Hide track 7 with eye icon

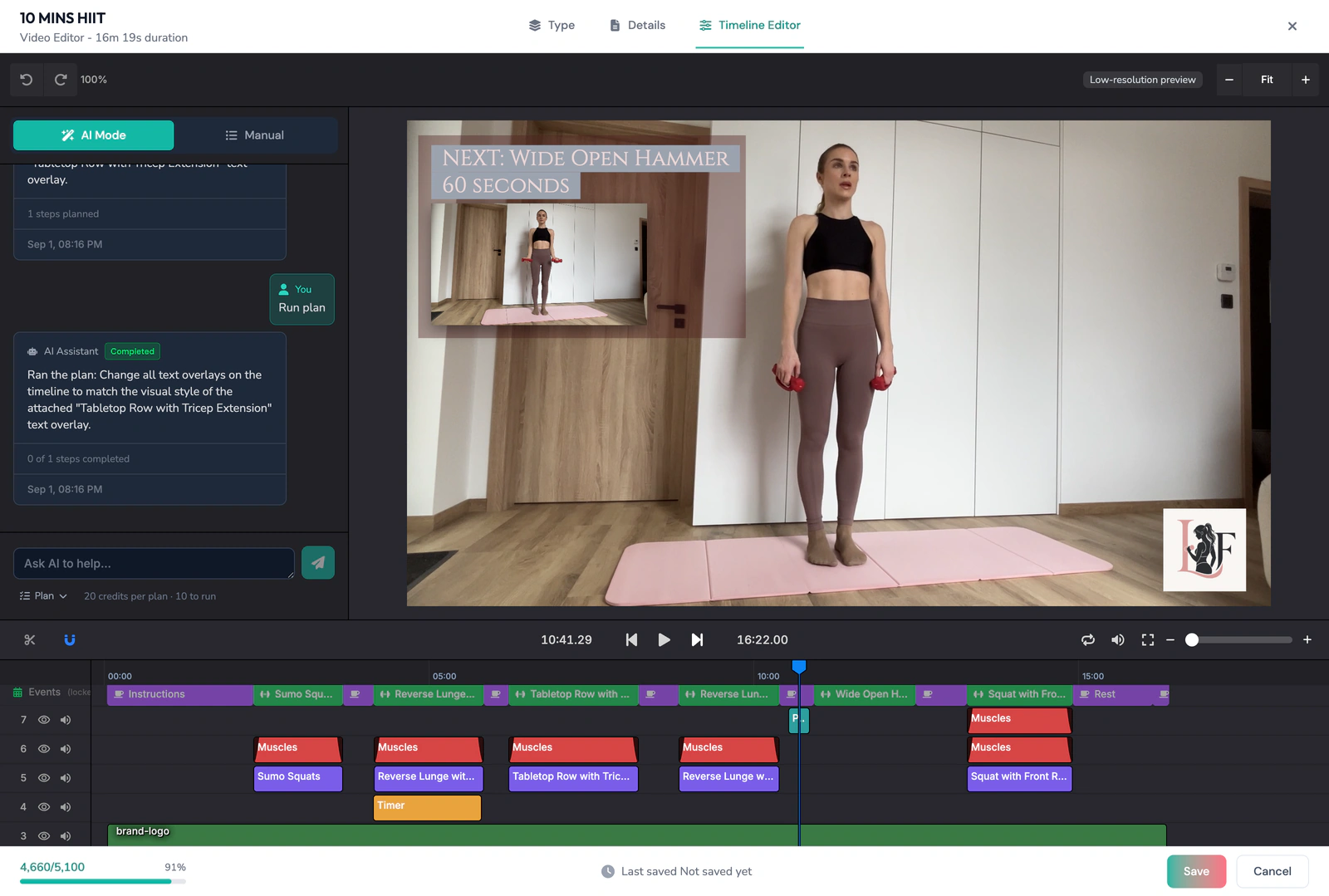(x=44, y=720)
